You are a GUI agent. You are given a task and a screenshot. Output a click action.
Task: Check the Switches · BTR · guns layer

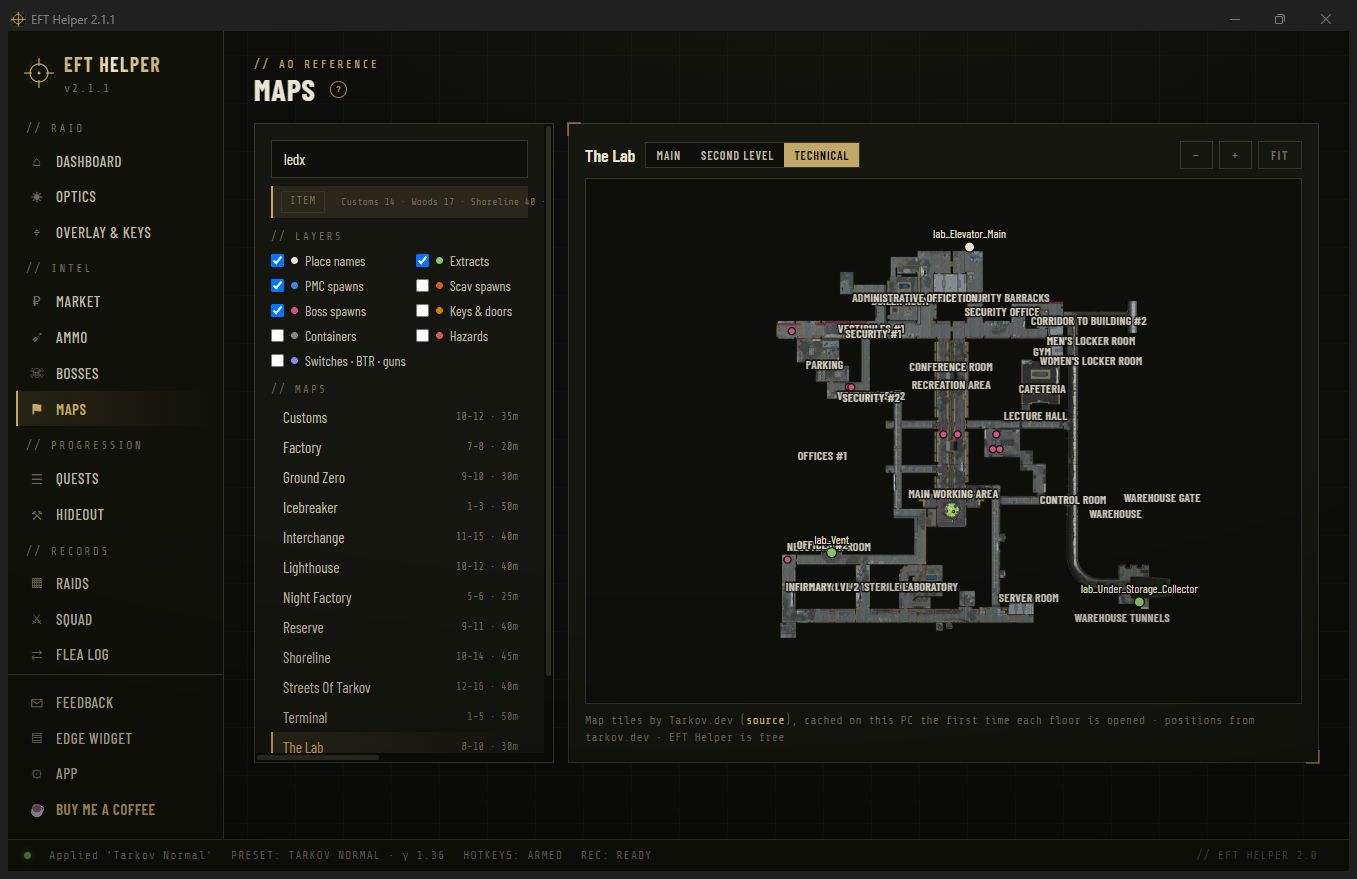(278, 361)
